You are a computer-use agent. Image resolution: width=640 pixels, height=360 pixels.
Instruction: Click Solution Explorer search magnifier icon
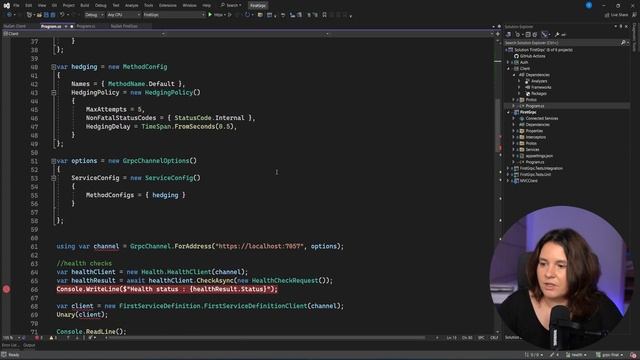(x=623, y=42)
